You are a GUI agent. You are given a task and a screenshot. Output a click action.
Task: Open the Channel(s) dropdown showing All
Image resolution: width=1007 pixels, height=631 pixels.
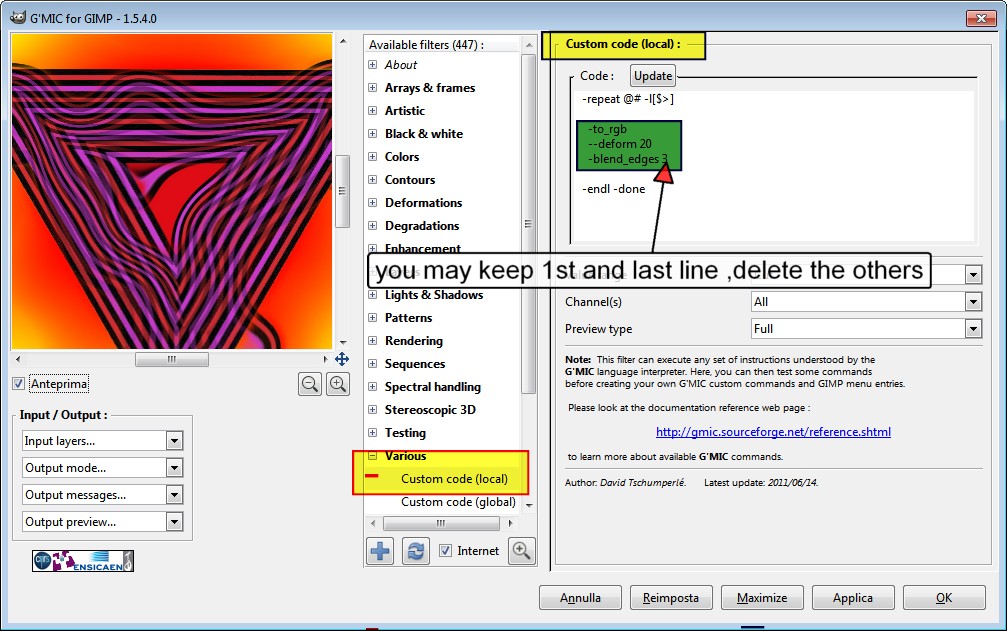(x=866, y=302)
